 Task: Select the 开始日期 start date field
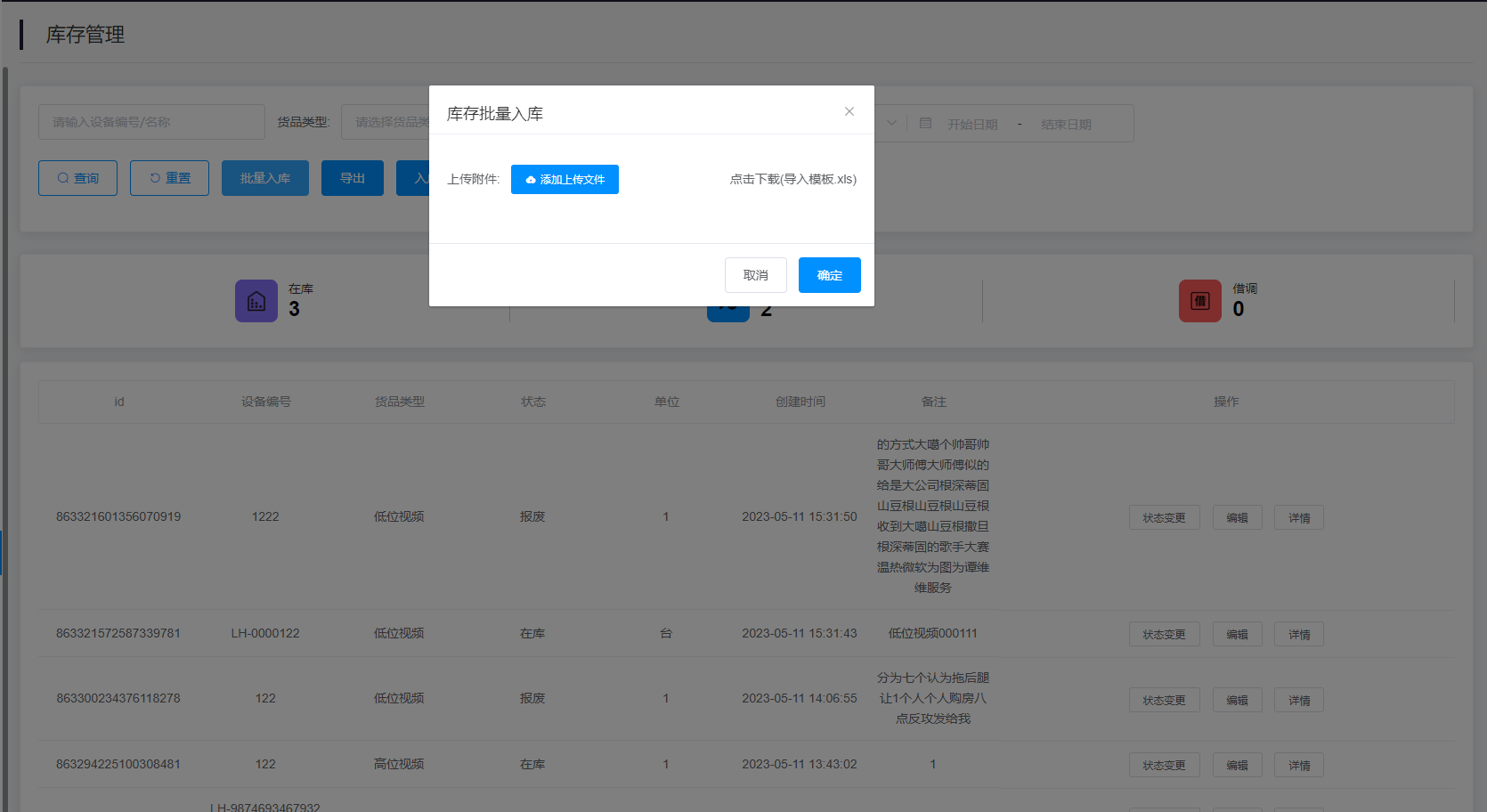[972, 124]
